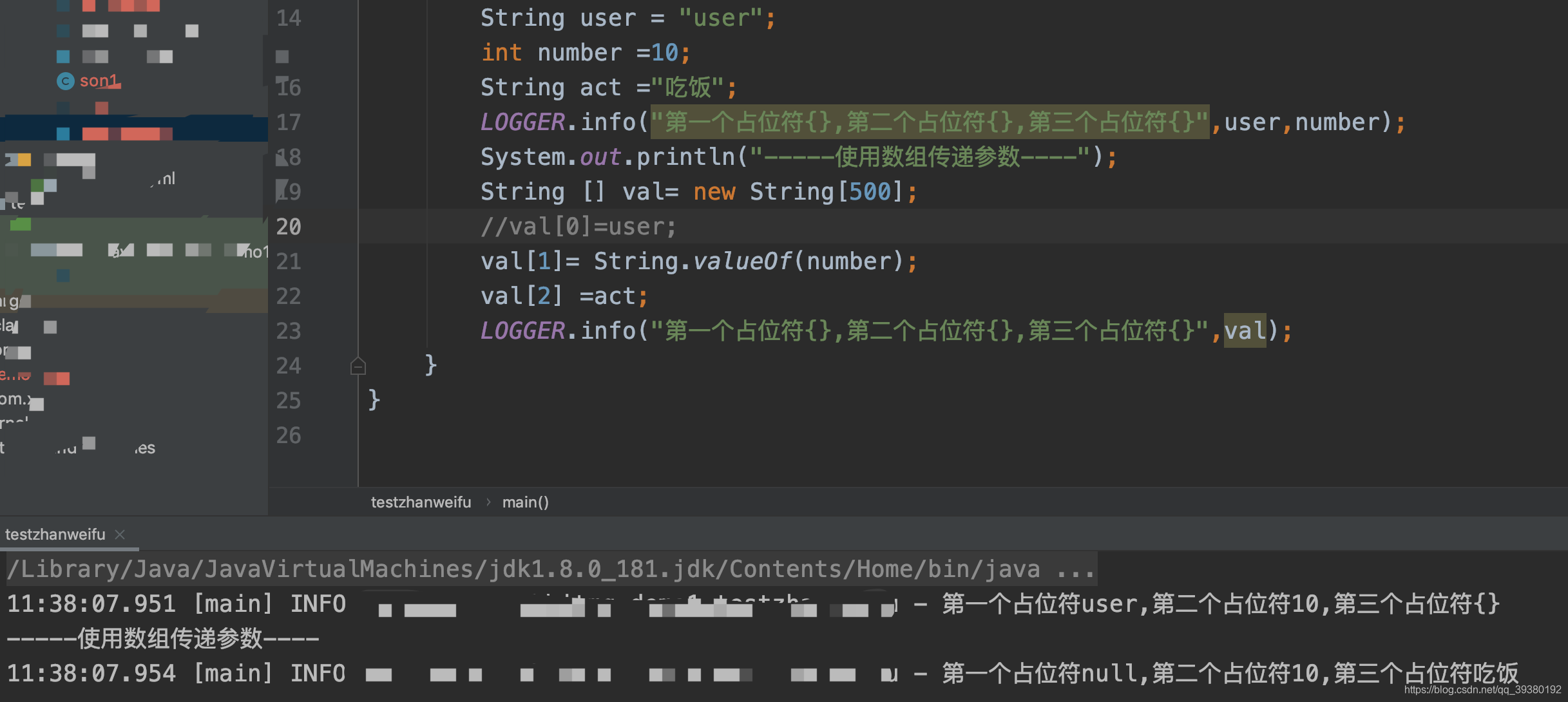Screen dimensions: 1568x702
Task: Select main() in the breadcrumb bar
Action: point(525,502)
